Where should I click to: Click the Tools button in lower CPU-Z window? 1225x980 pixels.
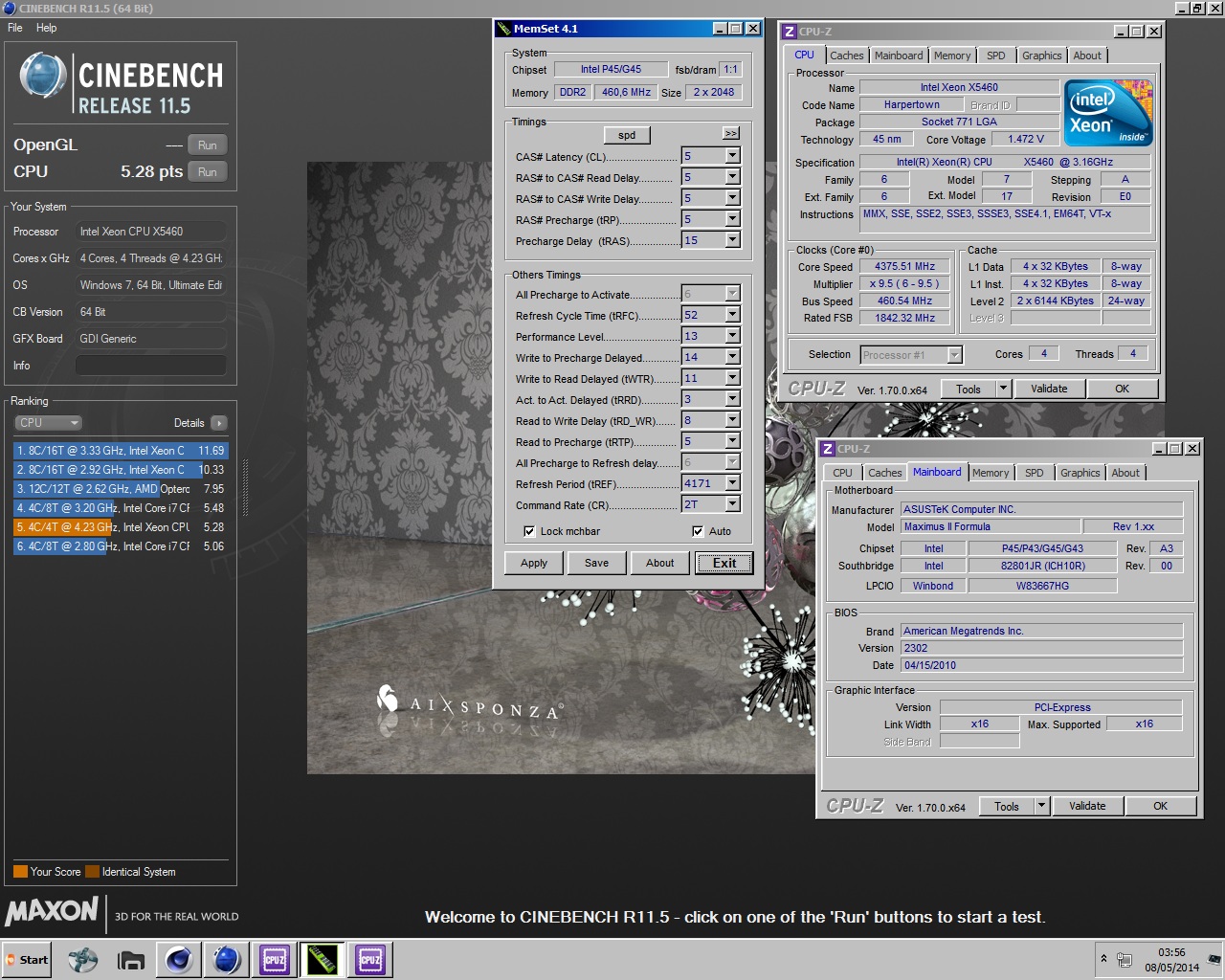coord(1006,806)
